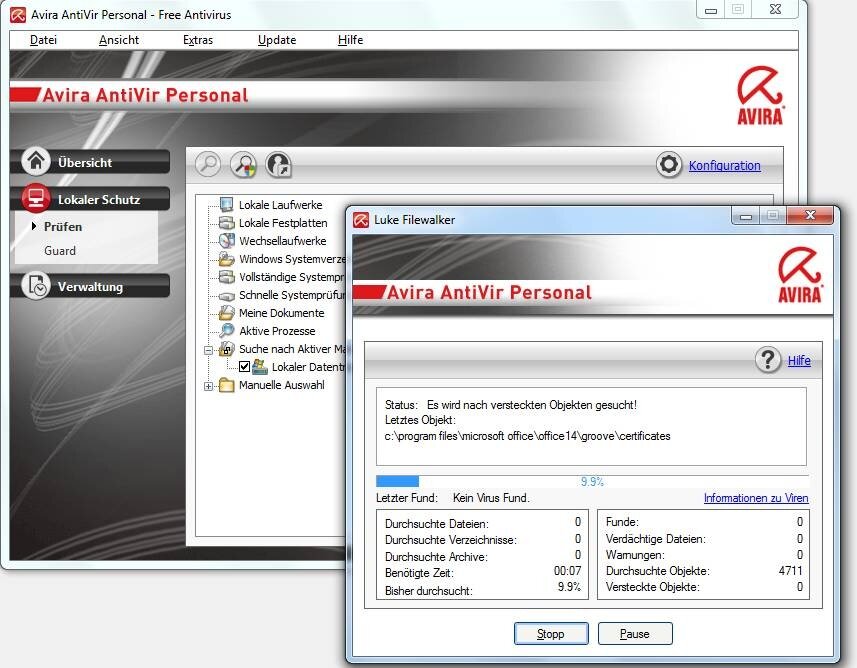Expand the Manuelle Auswahl tree node
857x668 pixels.
click(x=209, y=386)
